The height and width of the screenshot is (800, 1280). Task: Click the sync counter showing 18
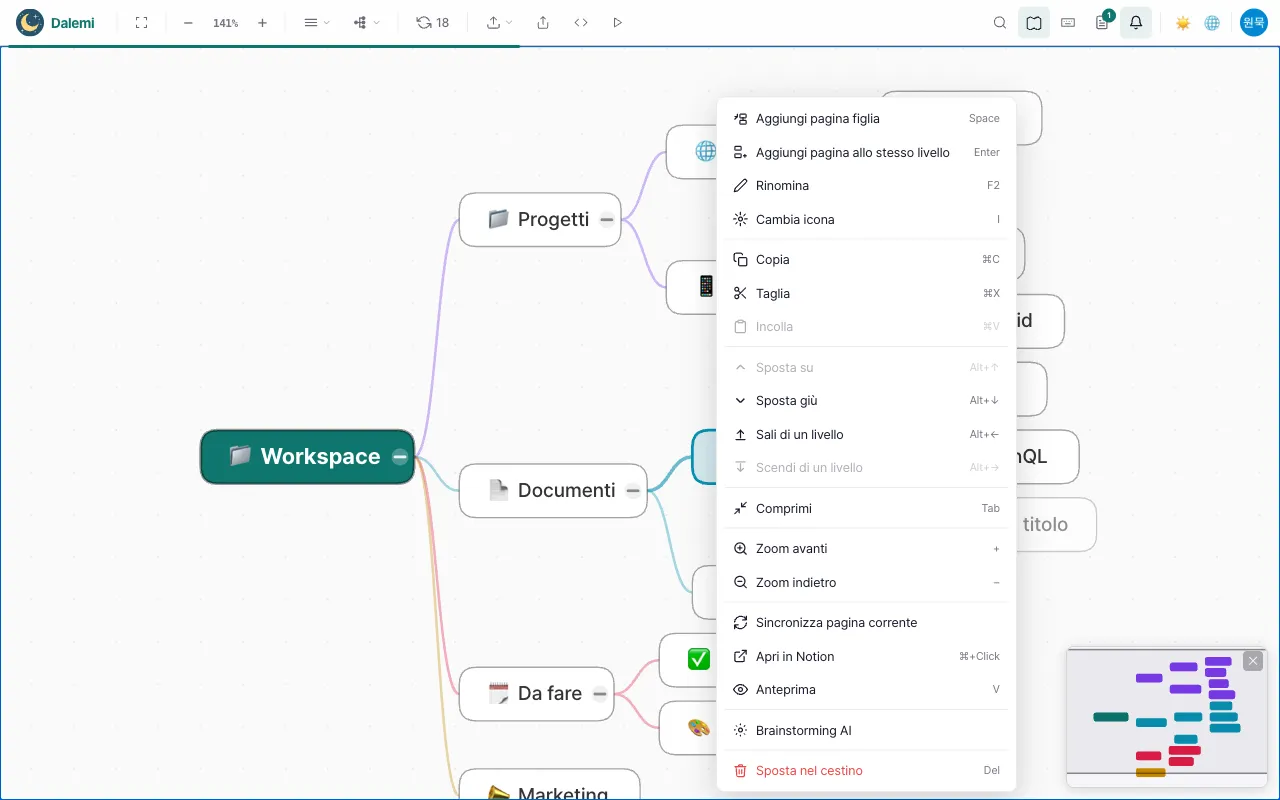tap(433, 22)
